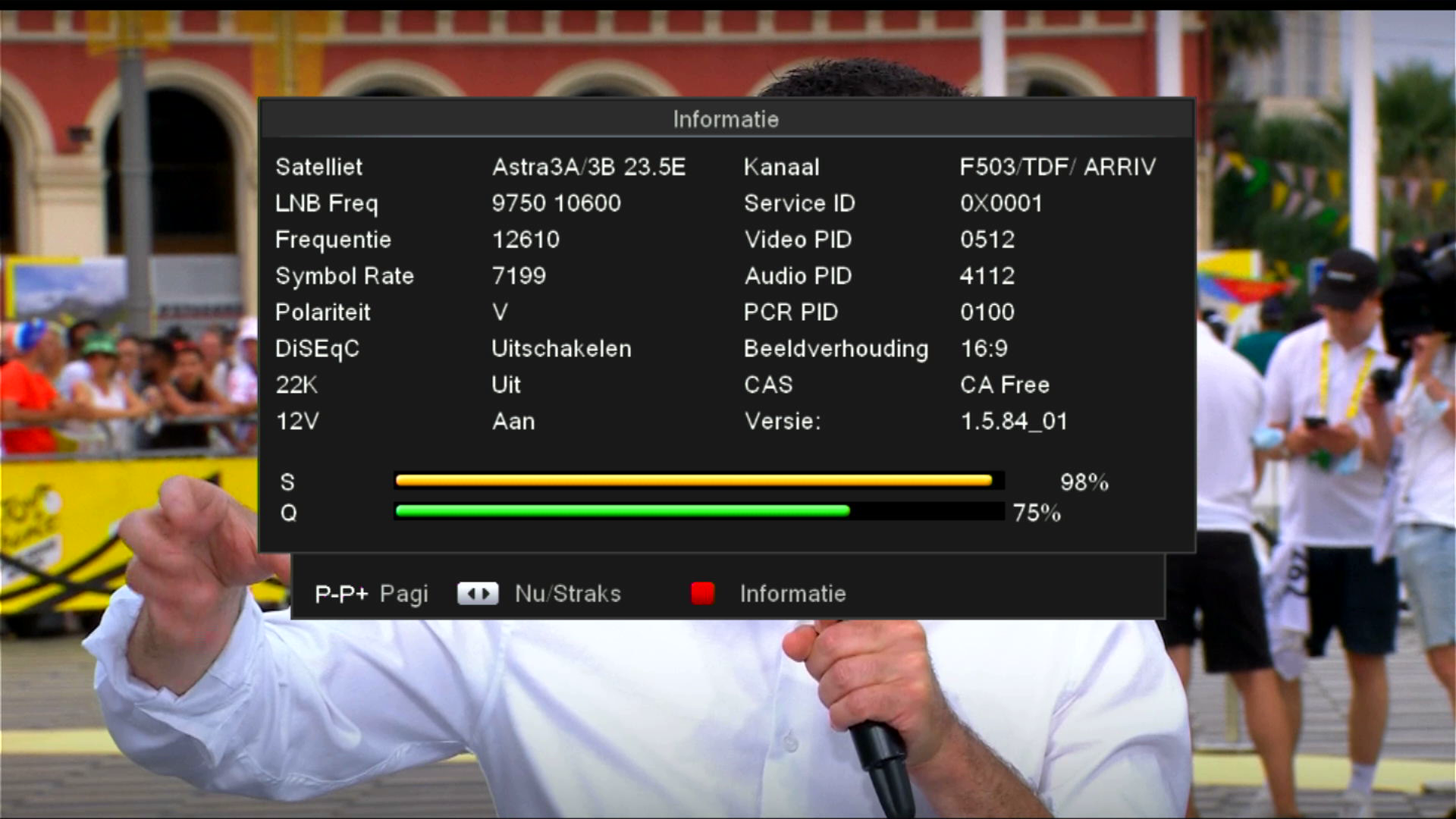Select the DiSEqC Uitschakelen value
This screenshot has width=1456, height=819.
point(561,348)
